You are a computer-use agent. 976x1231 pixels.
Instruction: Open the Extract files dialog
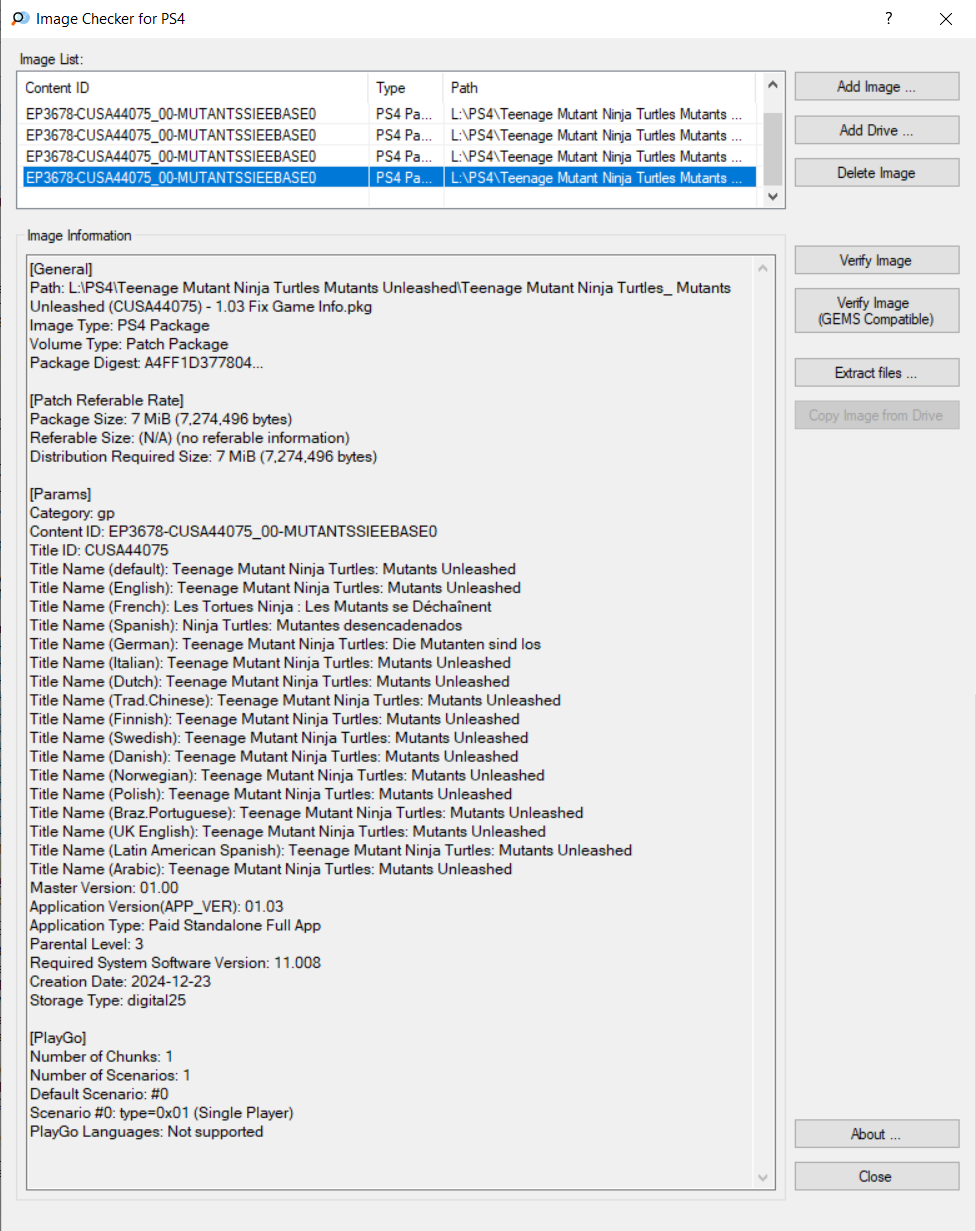pyautogui.click(x=877, y=373)
